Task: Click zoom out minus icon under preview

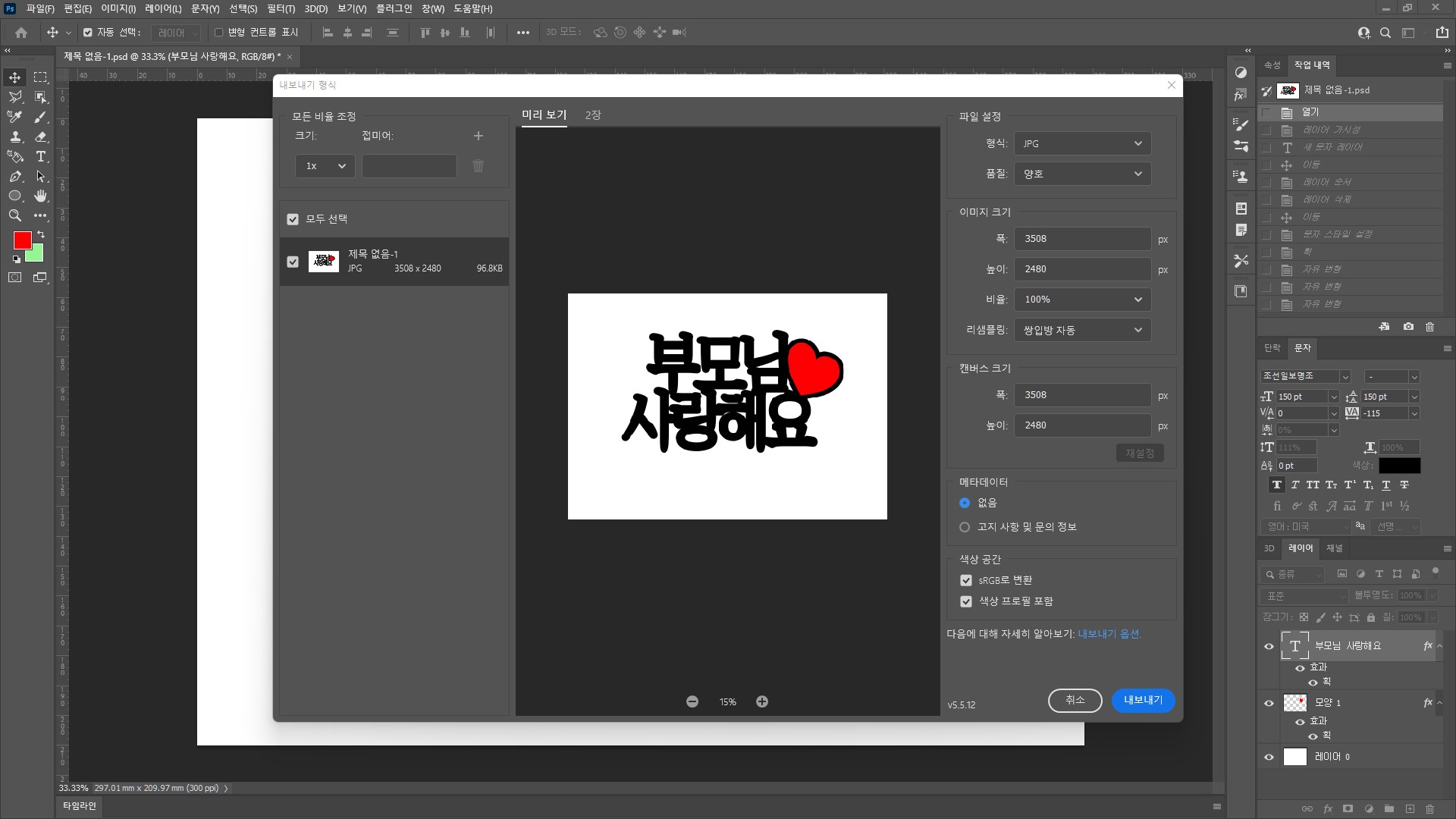Action: coord(692,702)
